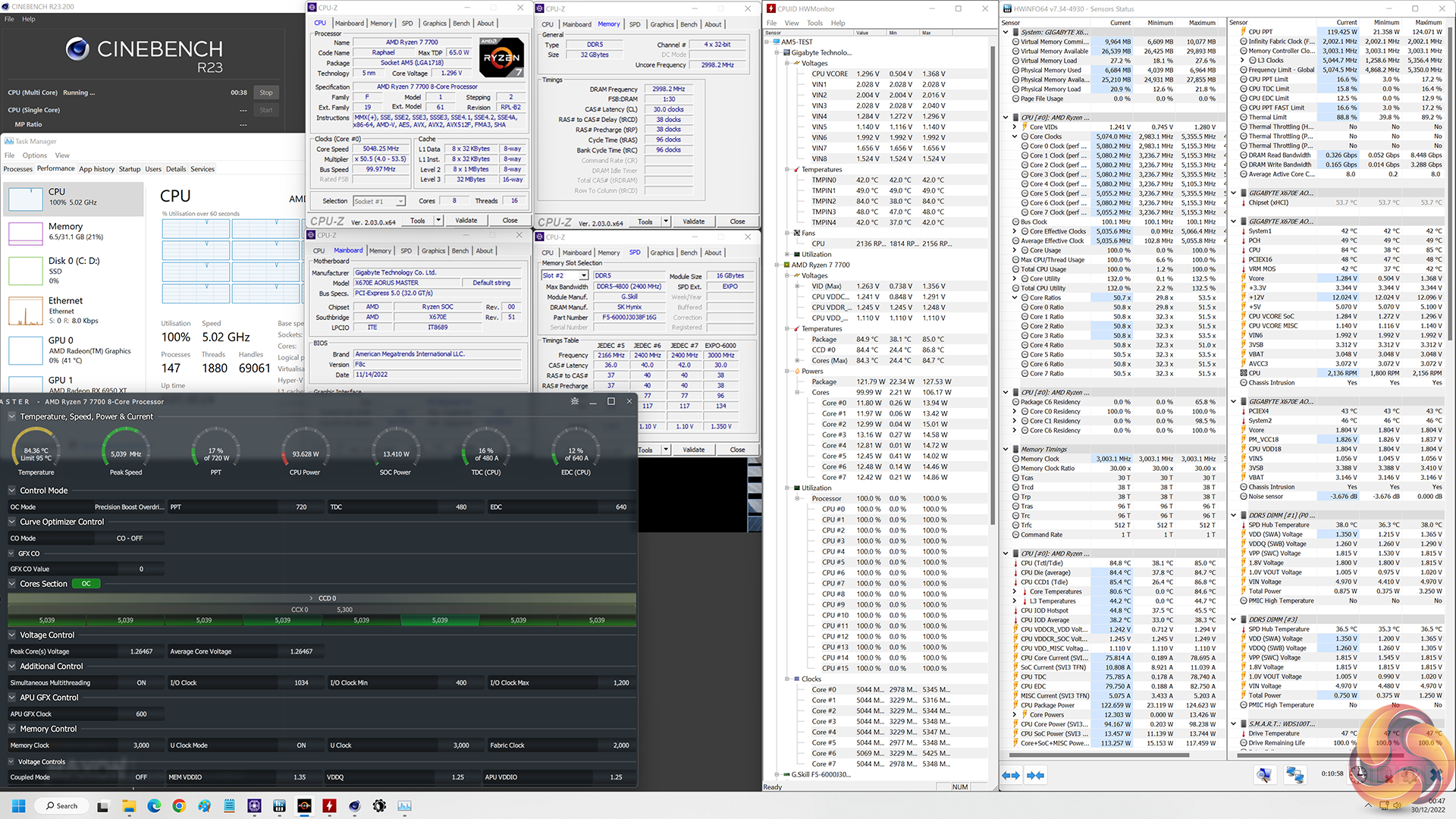Click HWiNFO network monitors remote icon
The height and width of the screenshot is (819, 1456).
pos(1294,775)
